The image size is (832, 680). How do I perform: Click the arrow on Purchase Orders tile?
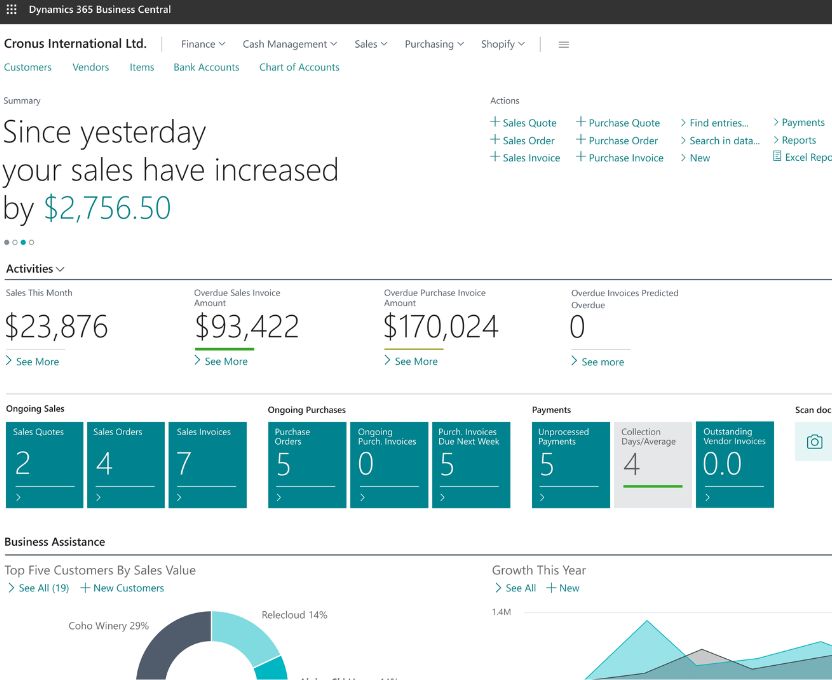coord(279,498)
